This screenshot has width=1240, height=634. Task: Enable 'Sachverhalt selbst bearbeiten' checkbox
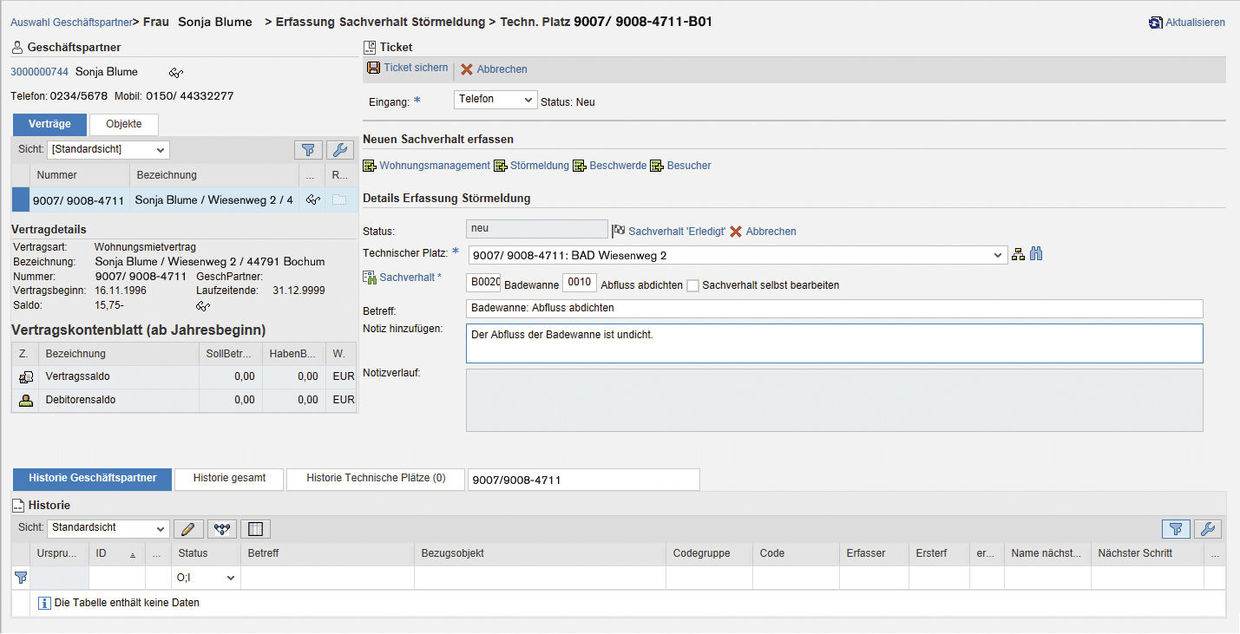point(692,285)
